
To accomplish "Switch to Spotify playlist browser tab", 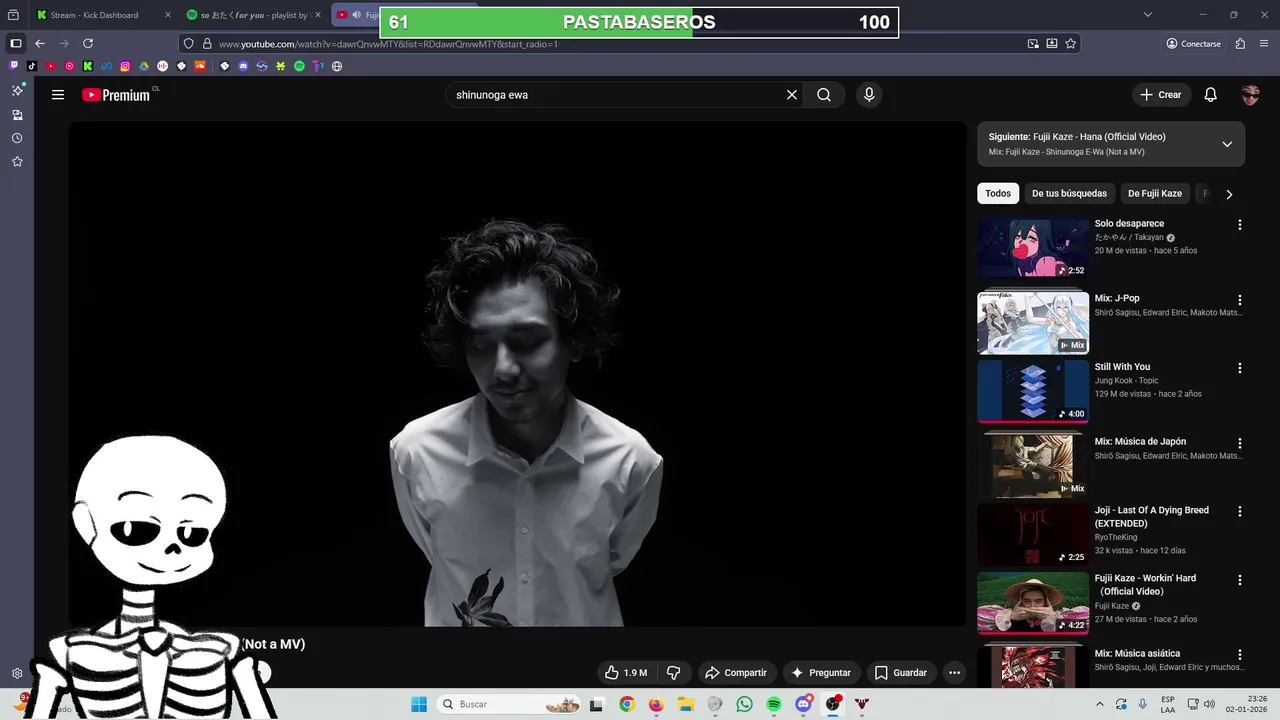I will [254, 15].
